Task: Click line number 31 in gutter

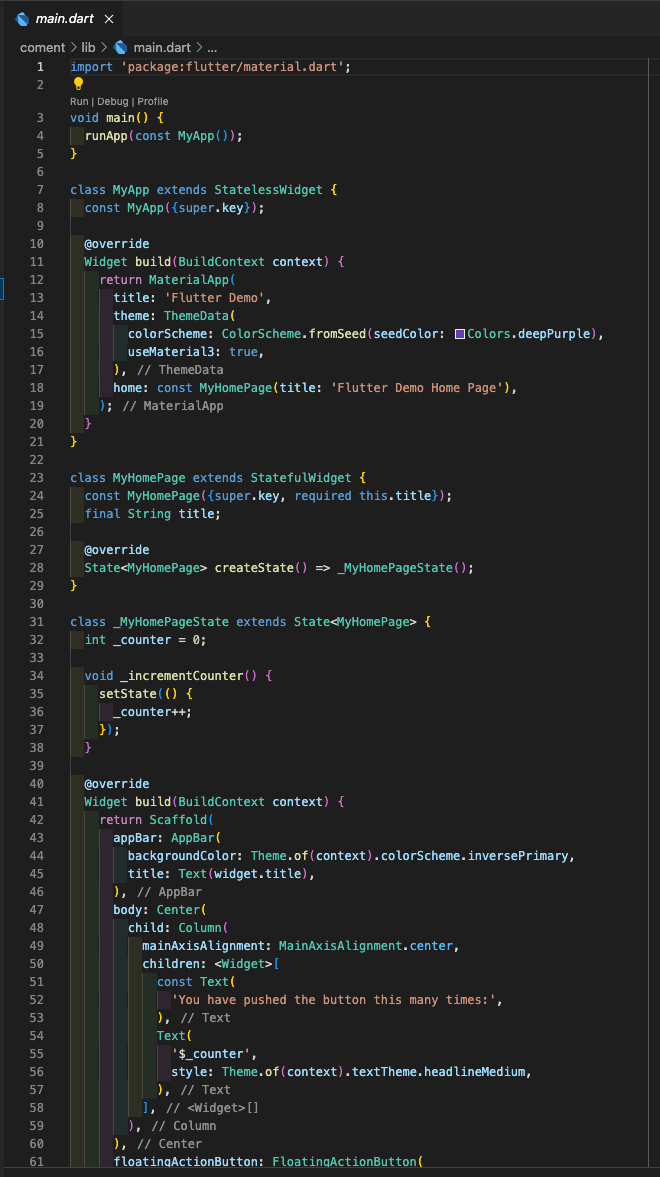Action: [37, 622]
